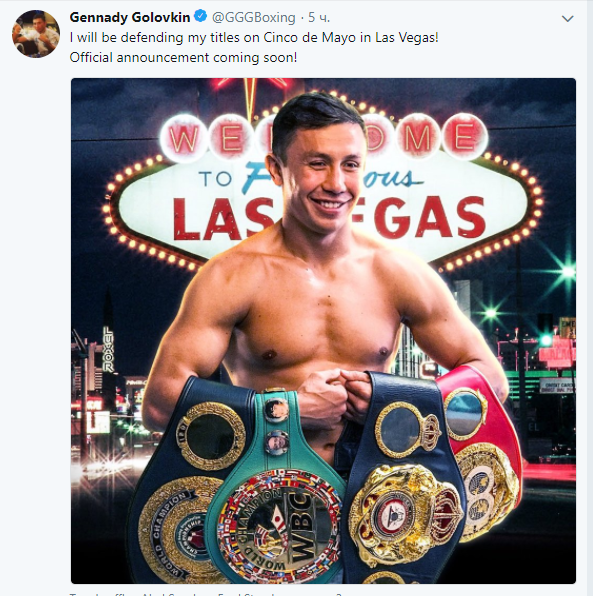Click 'Official announcement coming soon!' text

(183, 58)
